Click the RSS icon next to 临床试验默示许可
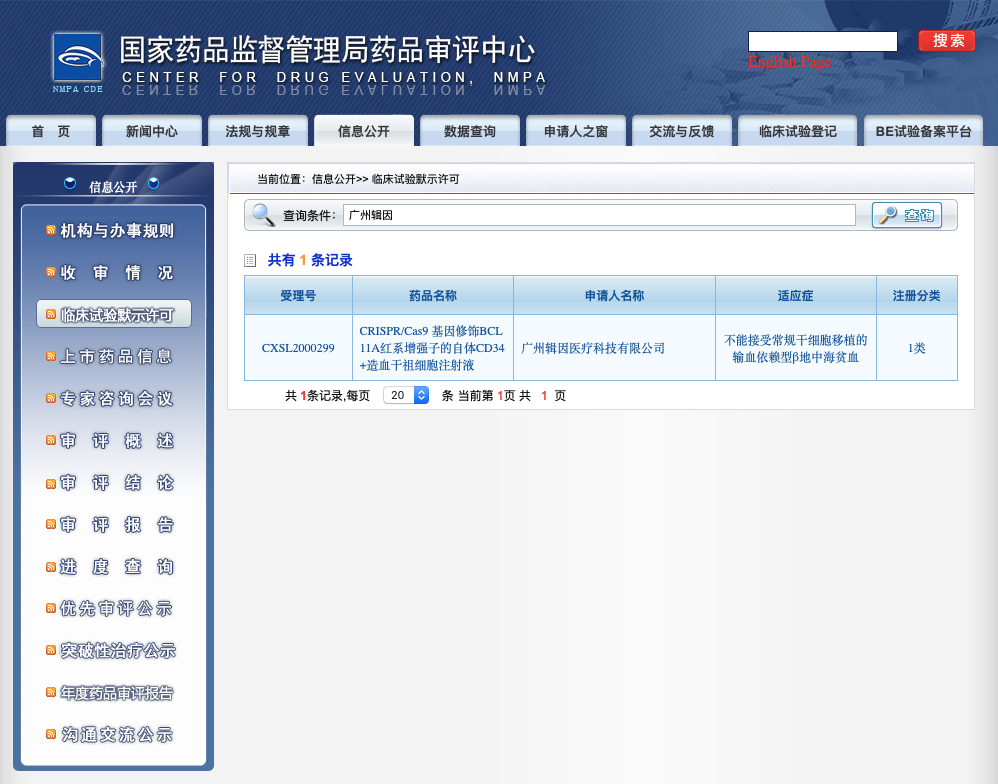The width and height of the screenshot is (998, 784). [x=51, y=314]
